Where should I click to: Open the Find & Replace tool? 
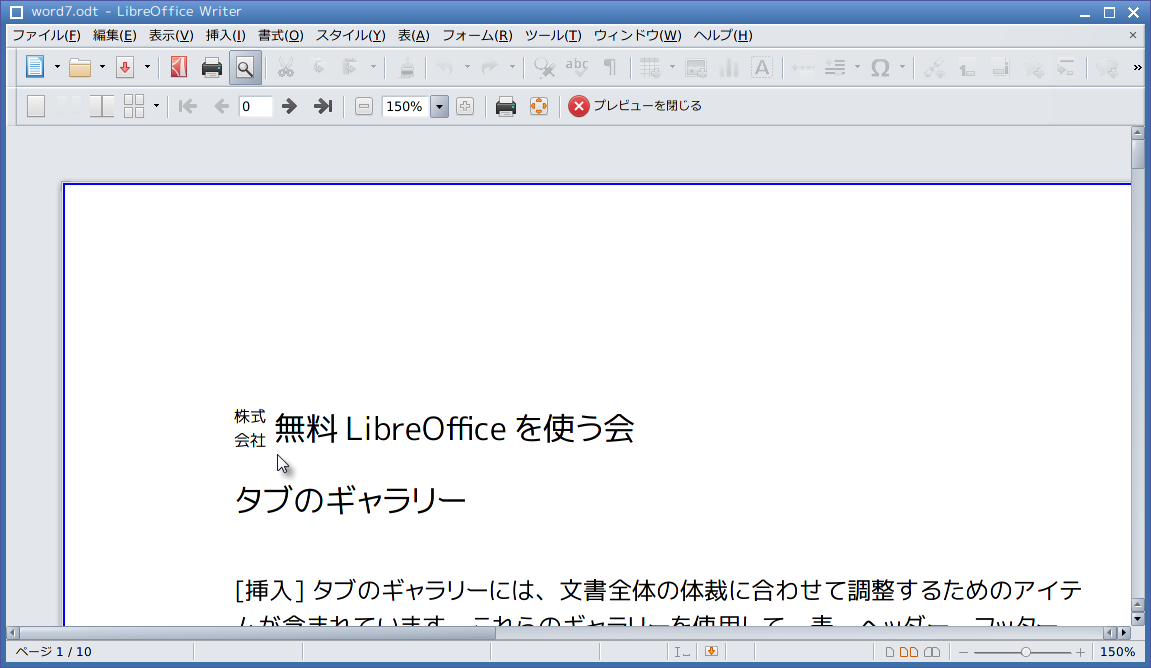(545, 68)
